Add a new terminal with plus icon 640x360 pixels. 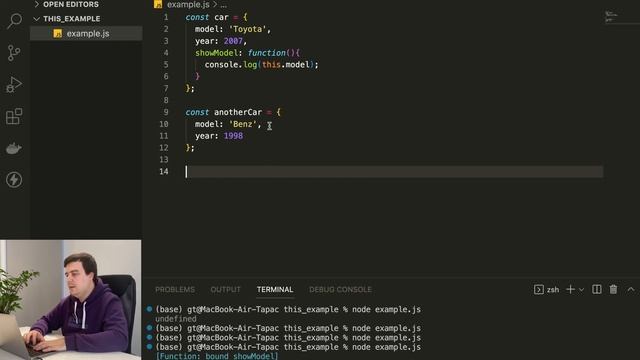click(x=570, y=289)
